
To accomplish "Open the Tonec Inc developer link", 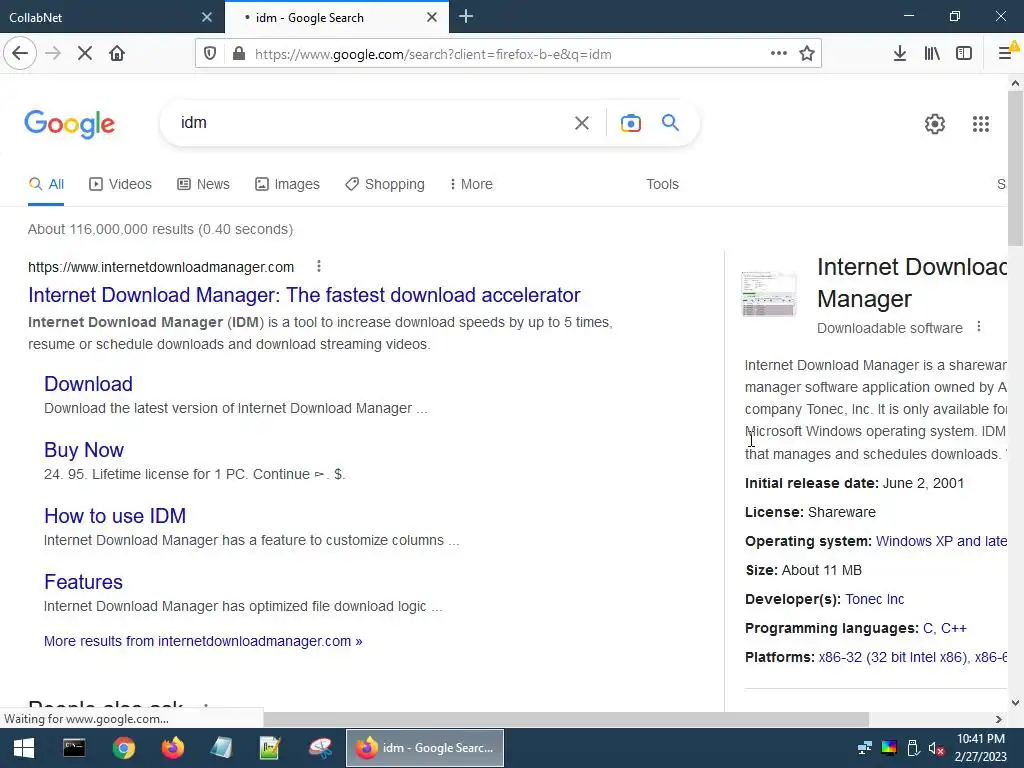I will (x=874, y=599).
